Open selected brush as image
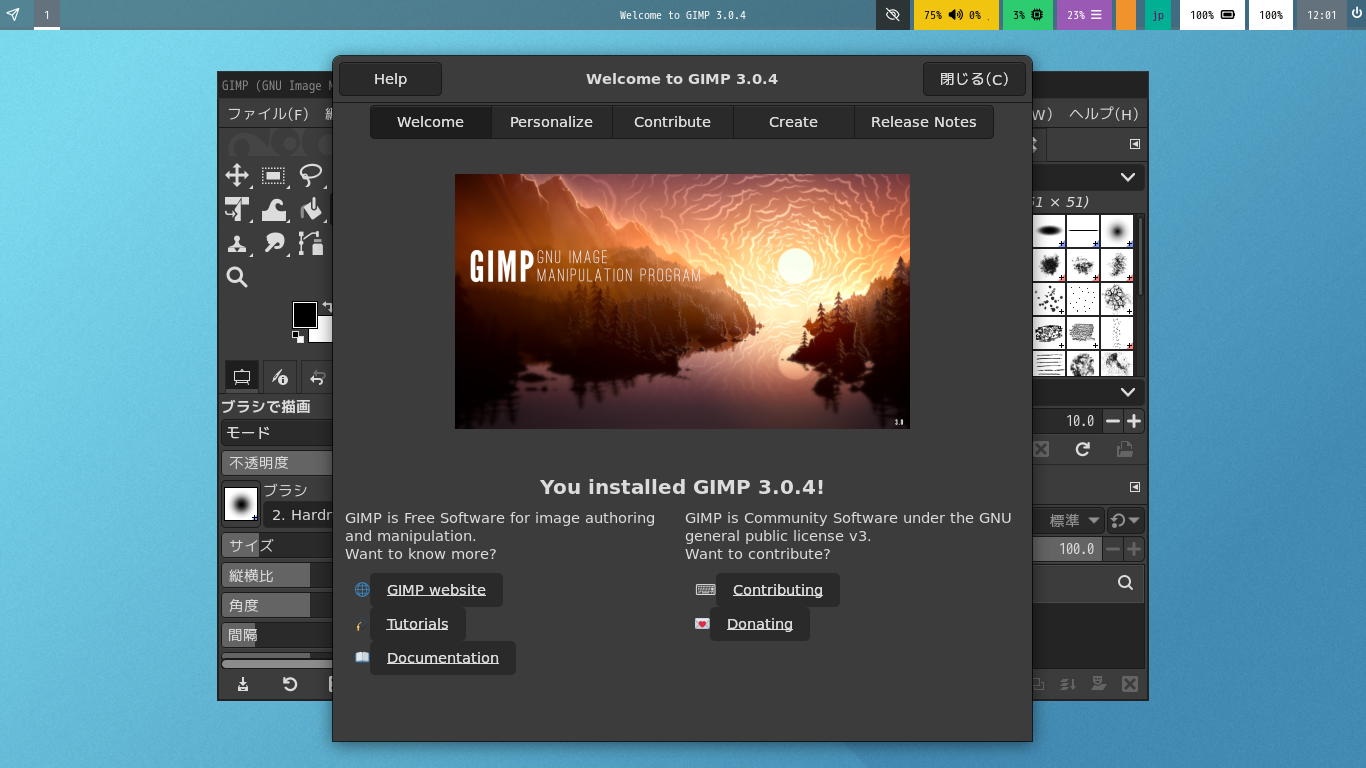The height and width of the screenshot is (768, 1366). [x=1124, y=449]
